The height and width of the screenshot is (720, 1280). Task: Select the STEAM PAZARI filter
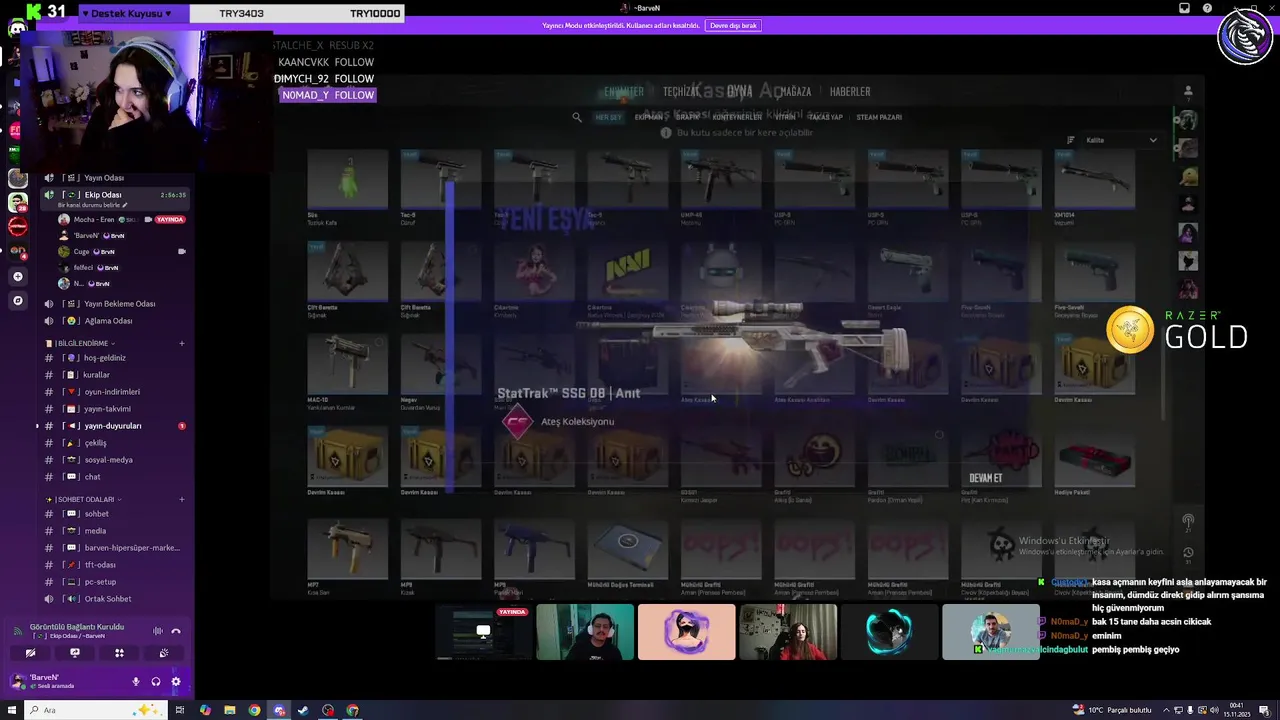(879, 117)
